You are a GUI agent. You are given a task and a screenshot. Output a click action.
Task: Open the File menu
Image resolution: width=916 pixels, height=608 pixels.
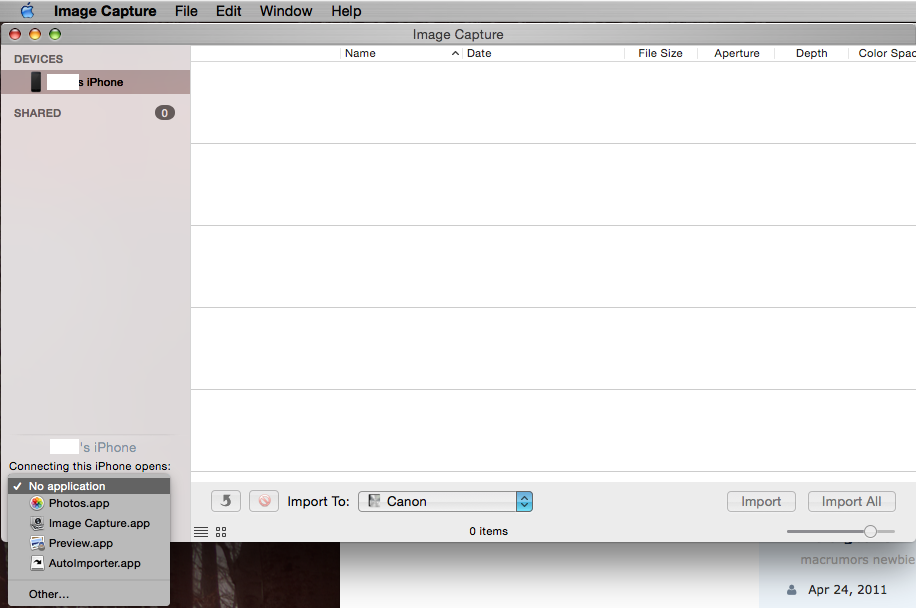[x=186, y=11]
